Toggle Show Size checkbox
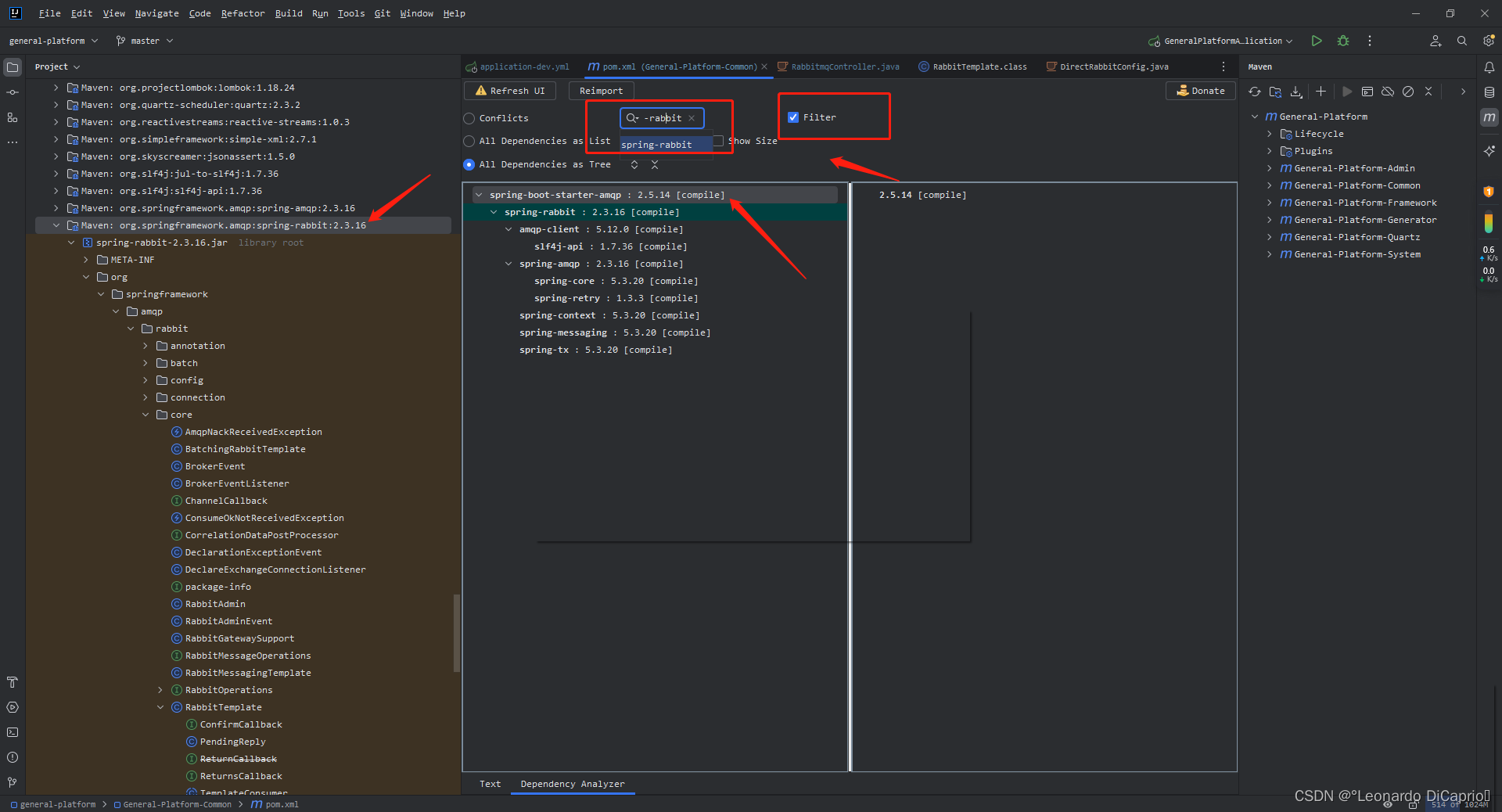Viewport: 1502px width, 812px height. [718, 141]
